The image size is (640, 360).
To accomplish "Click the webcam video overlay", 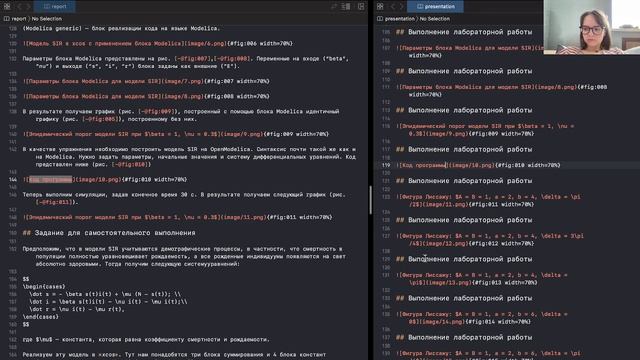I will 592,27.
